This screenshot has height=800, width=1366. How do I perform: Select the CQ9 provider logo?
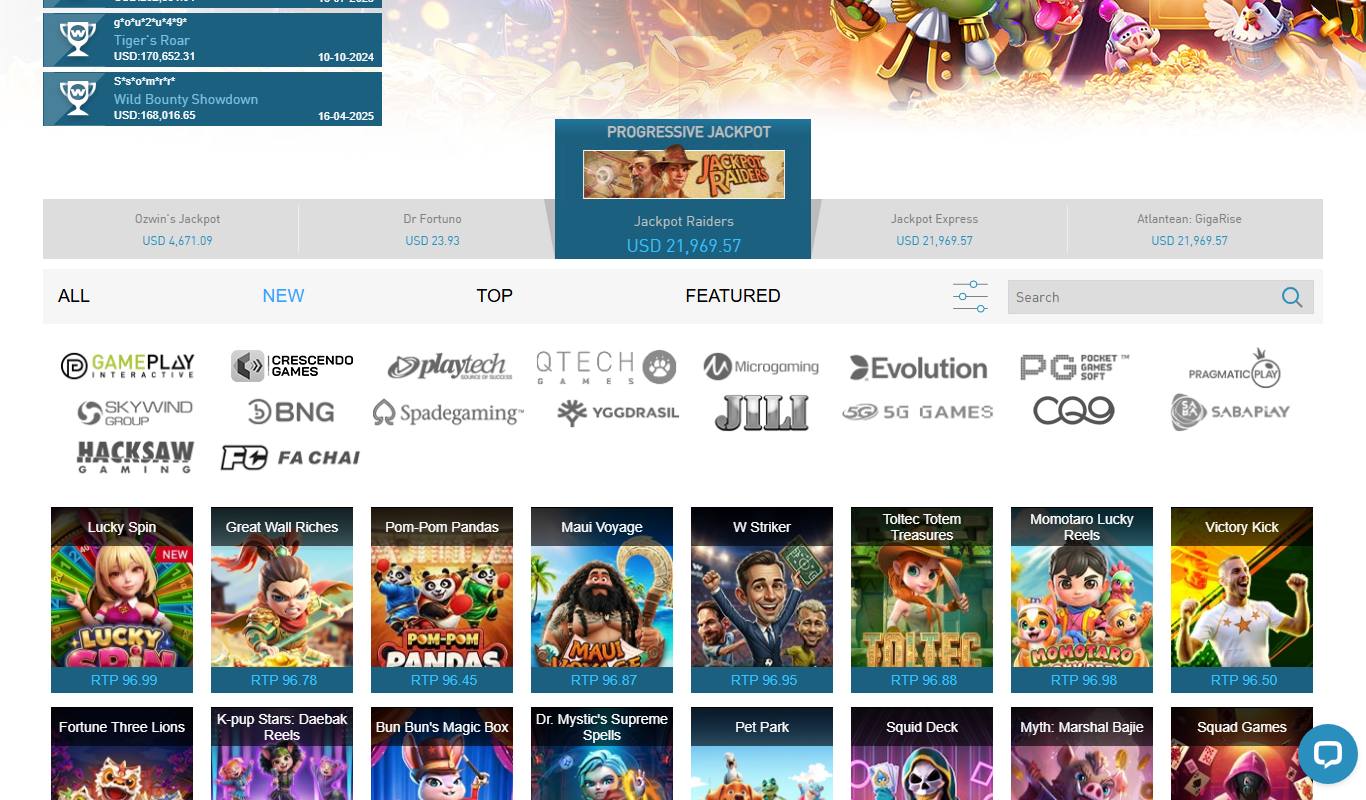point(1073,411)
